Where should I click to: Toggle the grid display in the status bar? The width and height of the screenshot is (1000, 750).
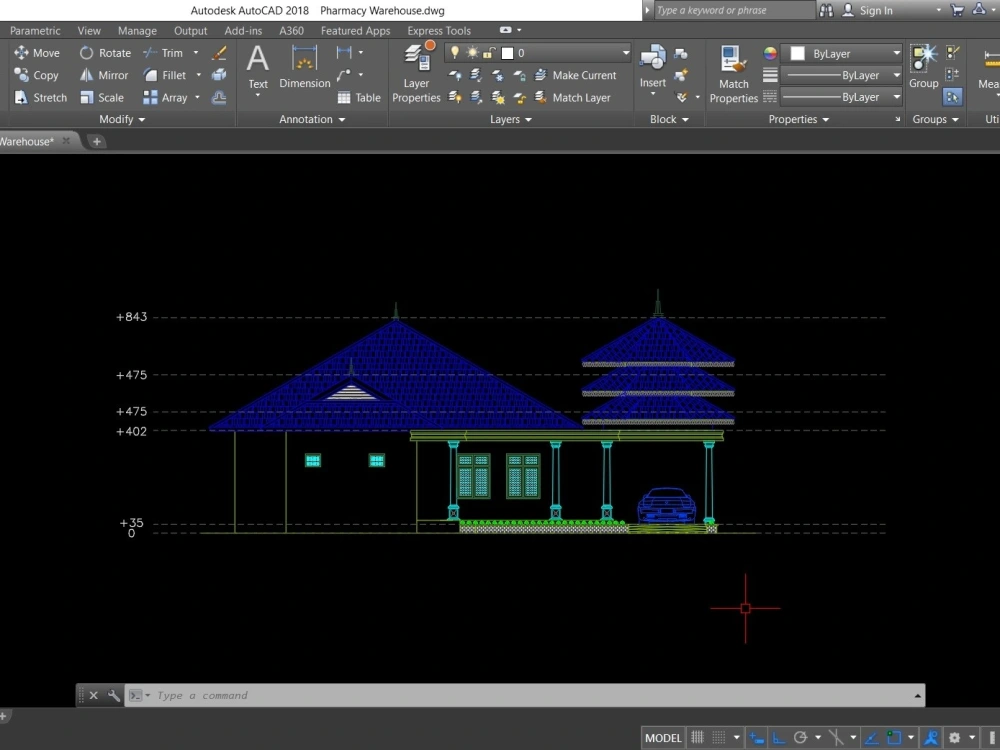(698, 737)
